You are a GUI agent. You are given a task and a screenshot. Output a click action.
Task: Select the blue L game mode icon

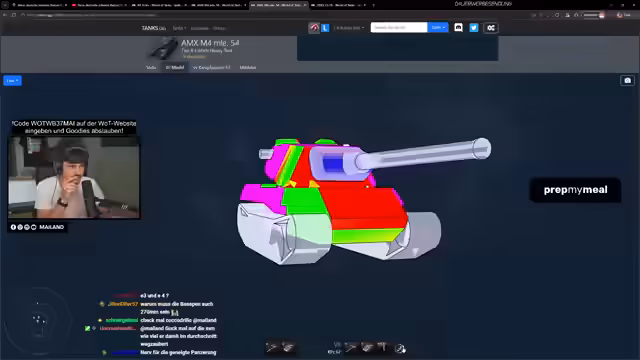325,28
